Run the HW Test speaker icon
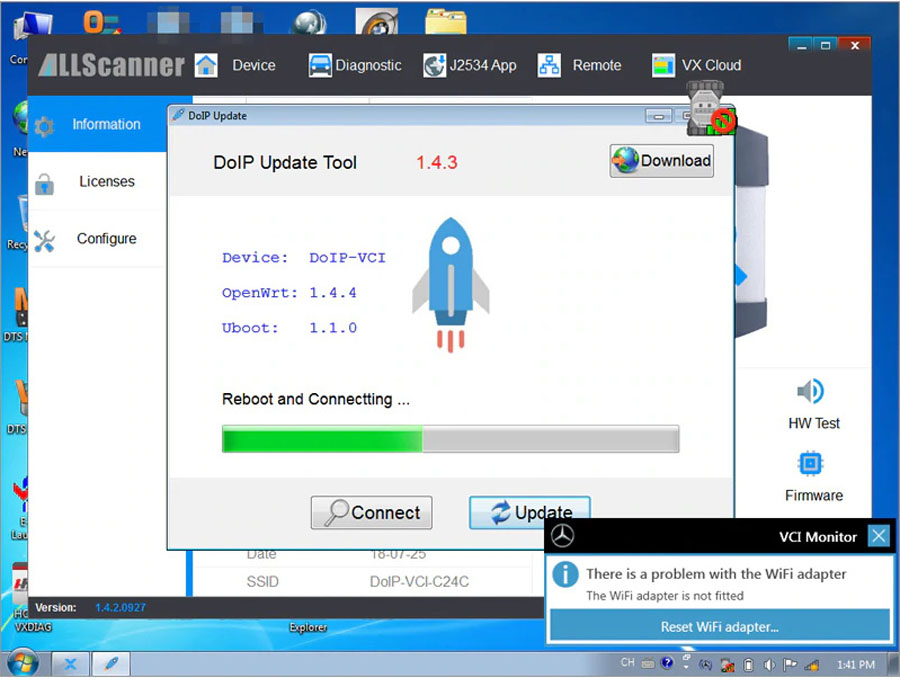The image size is (900, 678). (x=810, y=392)
